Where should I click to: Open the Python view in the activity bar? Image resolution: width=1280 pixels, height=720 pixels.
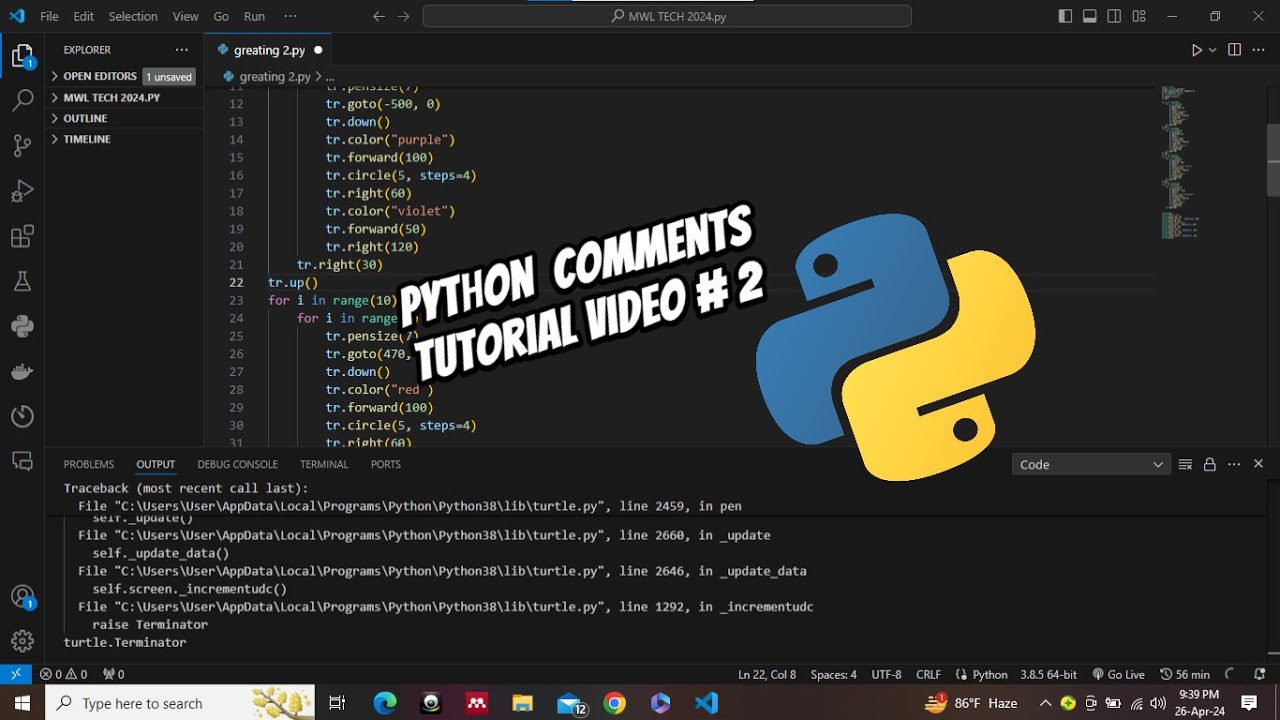click(x=22, y=326)
